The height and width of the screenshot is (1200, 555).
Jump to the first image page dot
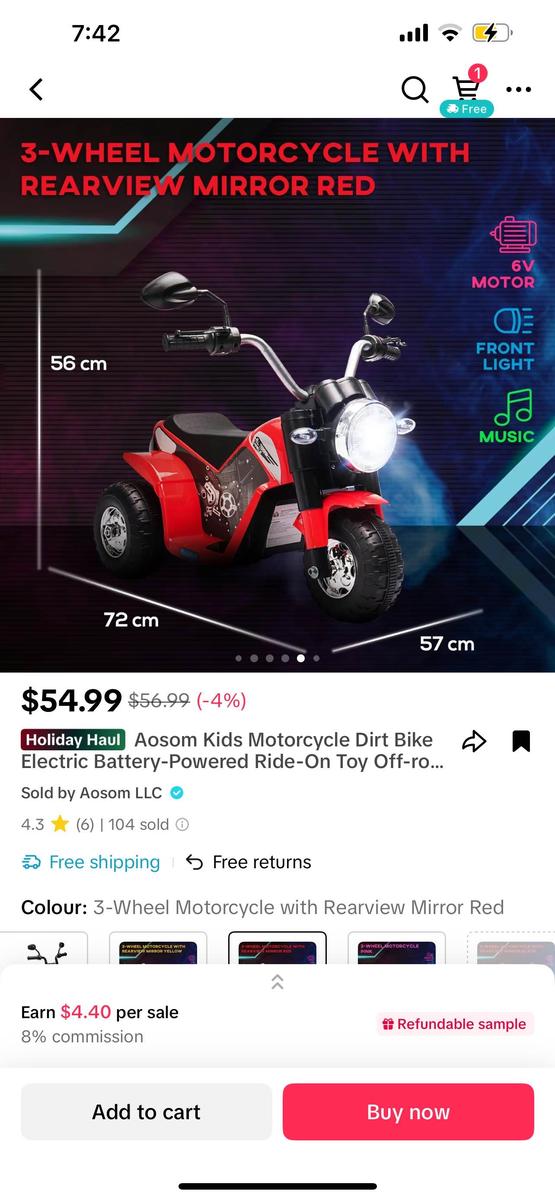(238, 658)
